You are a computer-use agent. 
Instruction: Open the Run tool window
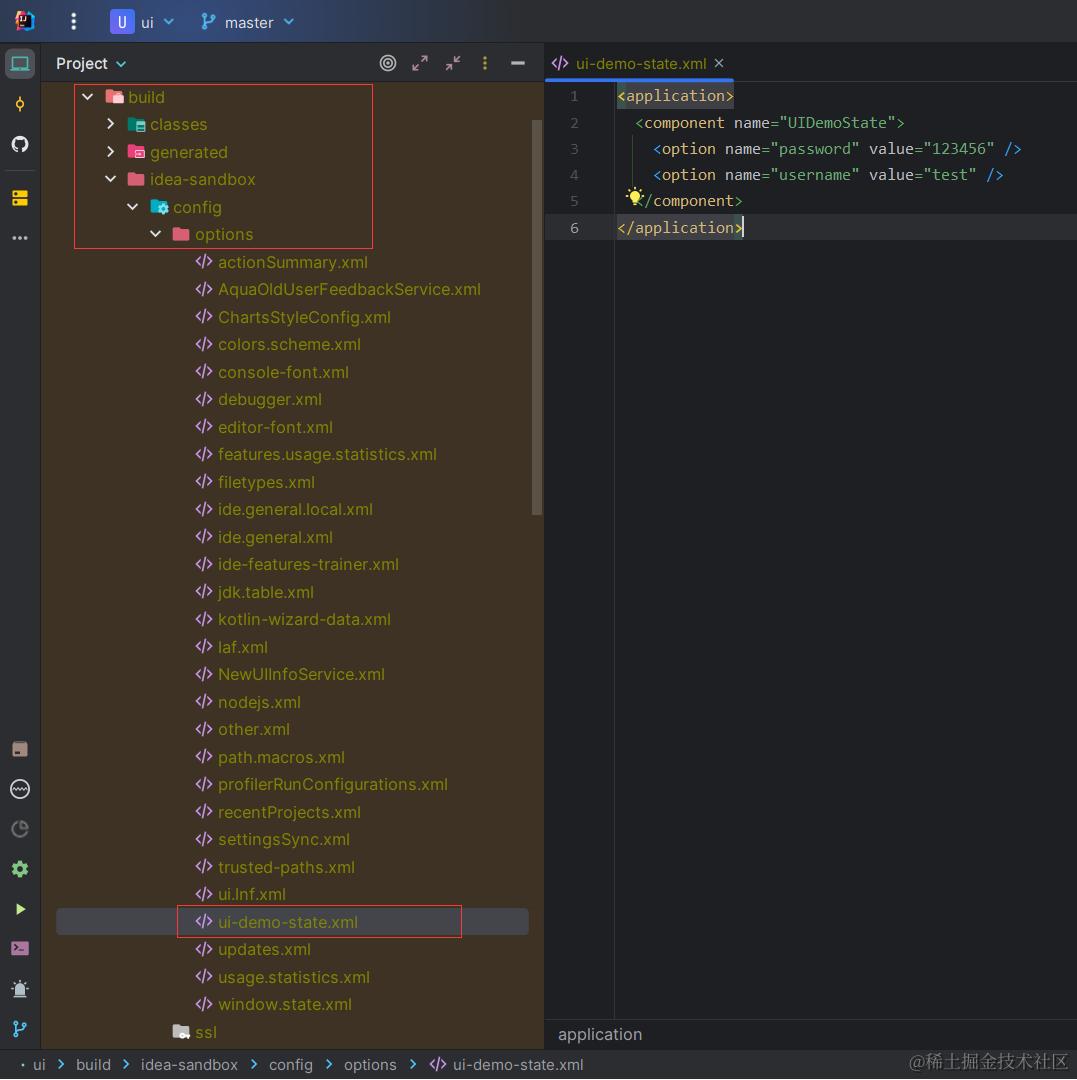pyautogui.click(x=20, y=909)
